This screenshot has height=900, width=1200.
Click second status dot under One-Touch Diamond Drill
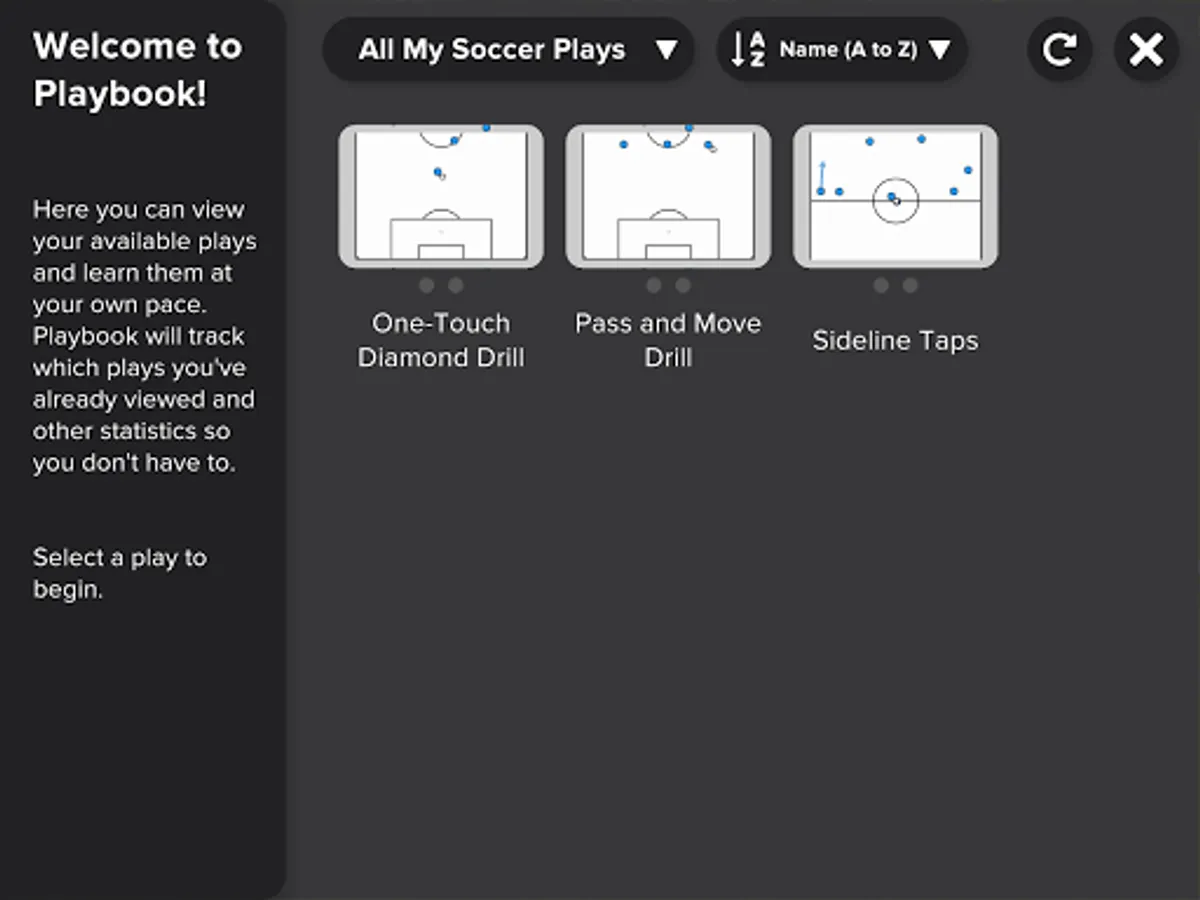tap(456, 286)
